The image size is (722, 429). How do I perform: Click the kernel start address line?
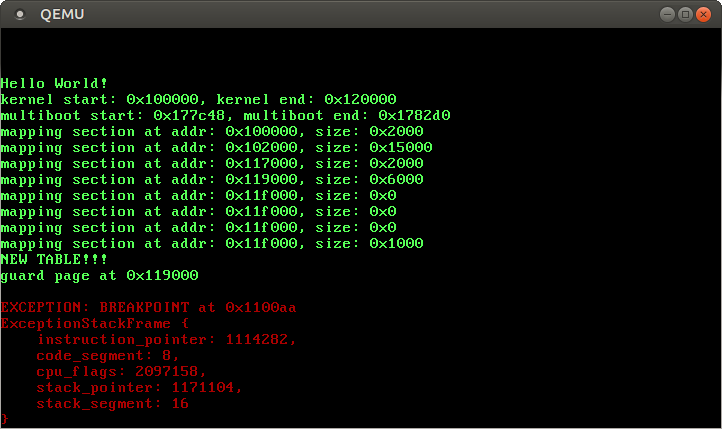[198, 99]
